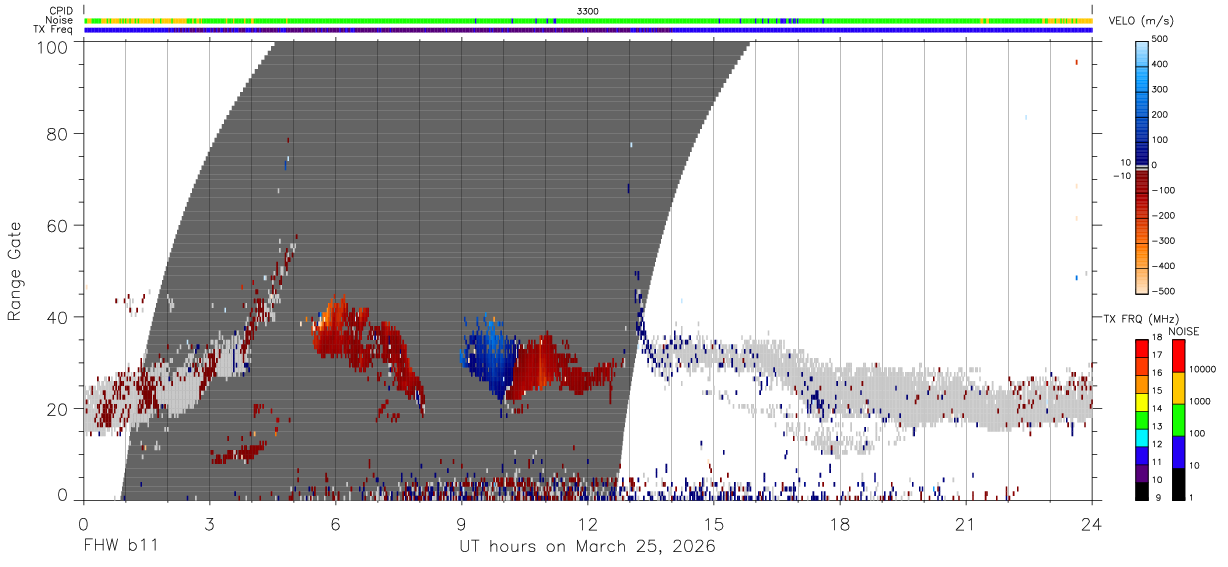Click the FHW b11 radar beam label
Image resolution: width=1228 pixels, height=567 pixels.
pos(120,546)
